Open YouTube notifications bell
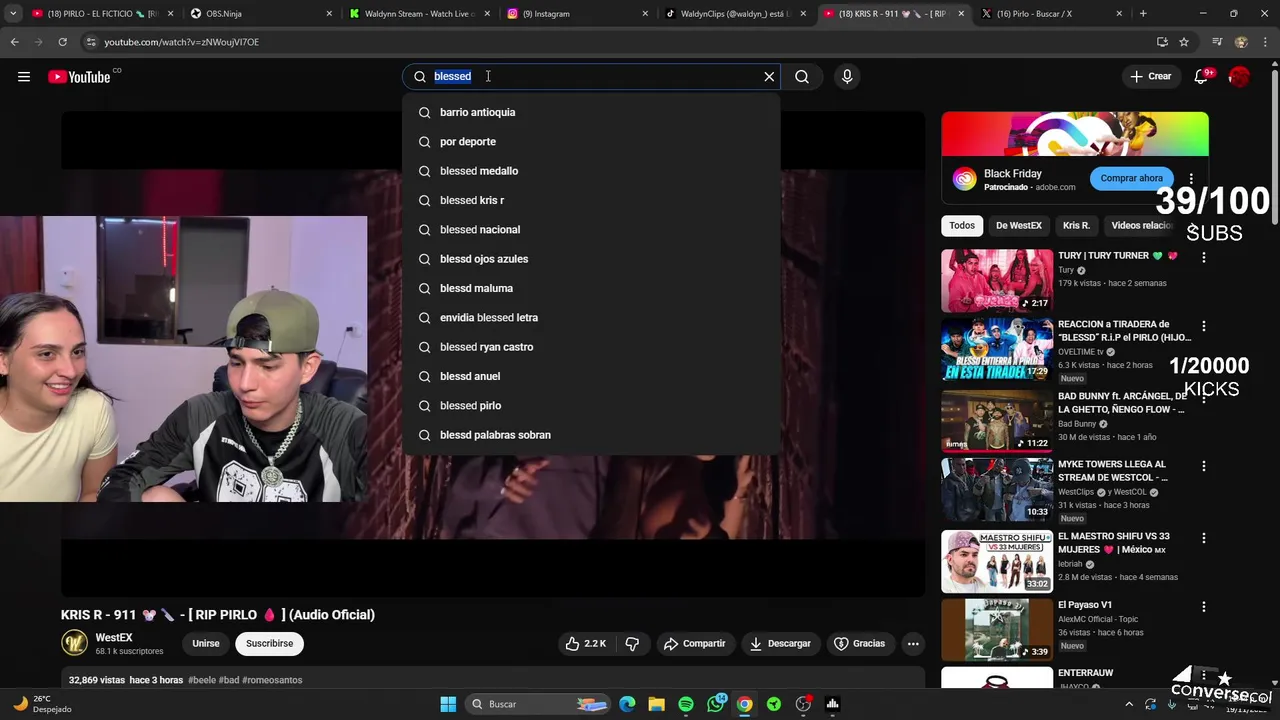1280x720 pixels. (1201, 77)
